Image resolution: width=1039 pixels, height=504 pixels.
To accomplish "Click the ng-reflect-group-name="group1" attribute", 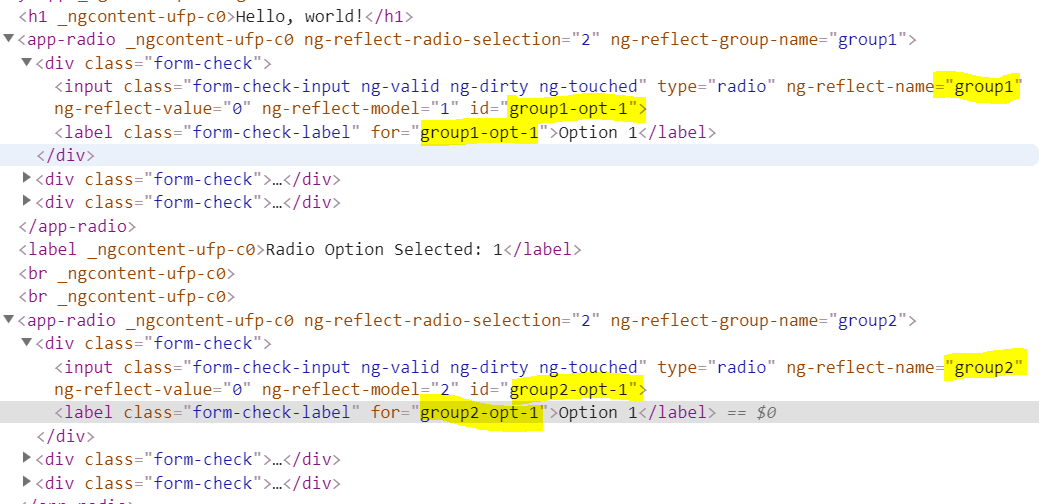I will [x=759, y=40].
